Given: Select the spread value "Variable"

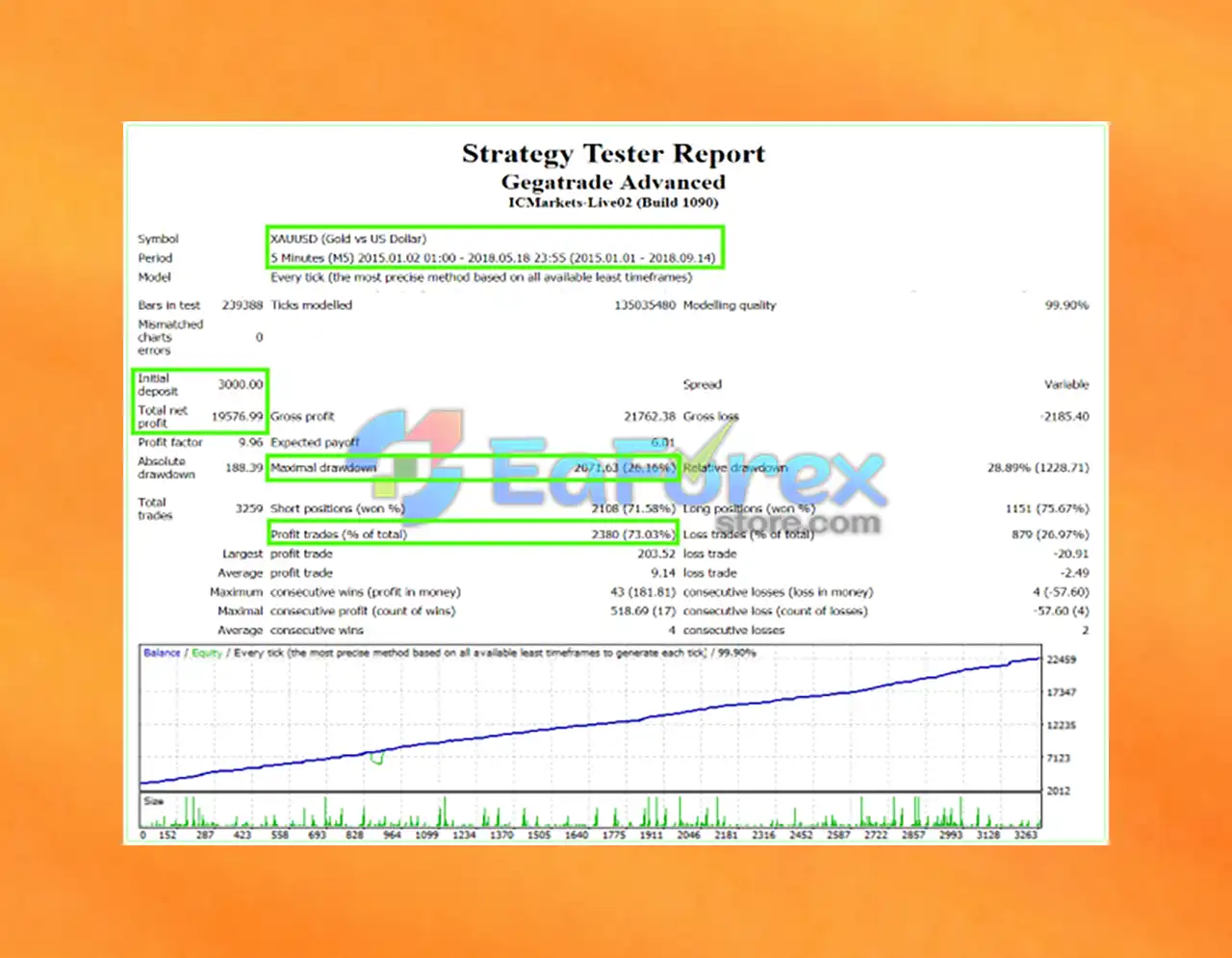Looking at the screenshot, I should (x=1066, y=384).
